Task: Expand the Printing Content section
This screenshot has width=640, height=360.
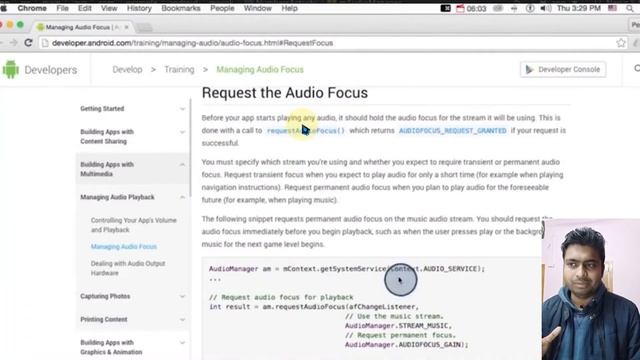Action: [182, 320]
